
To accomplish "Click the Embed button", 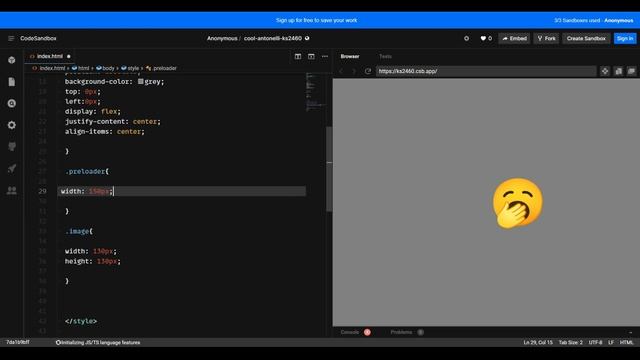I will [x=514, y=38].
